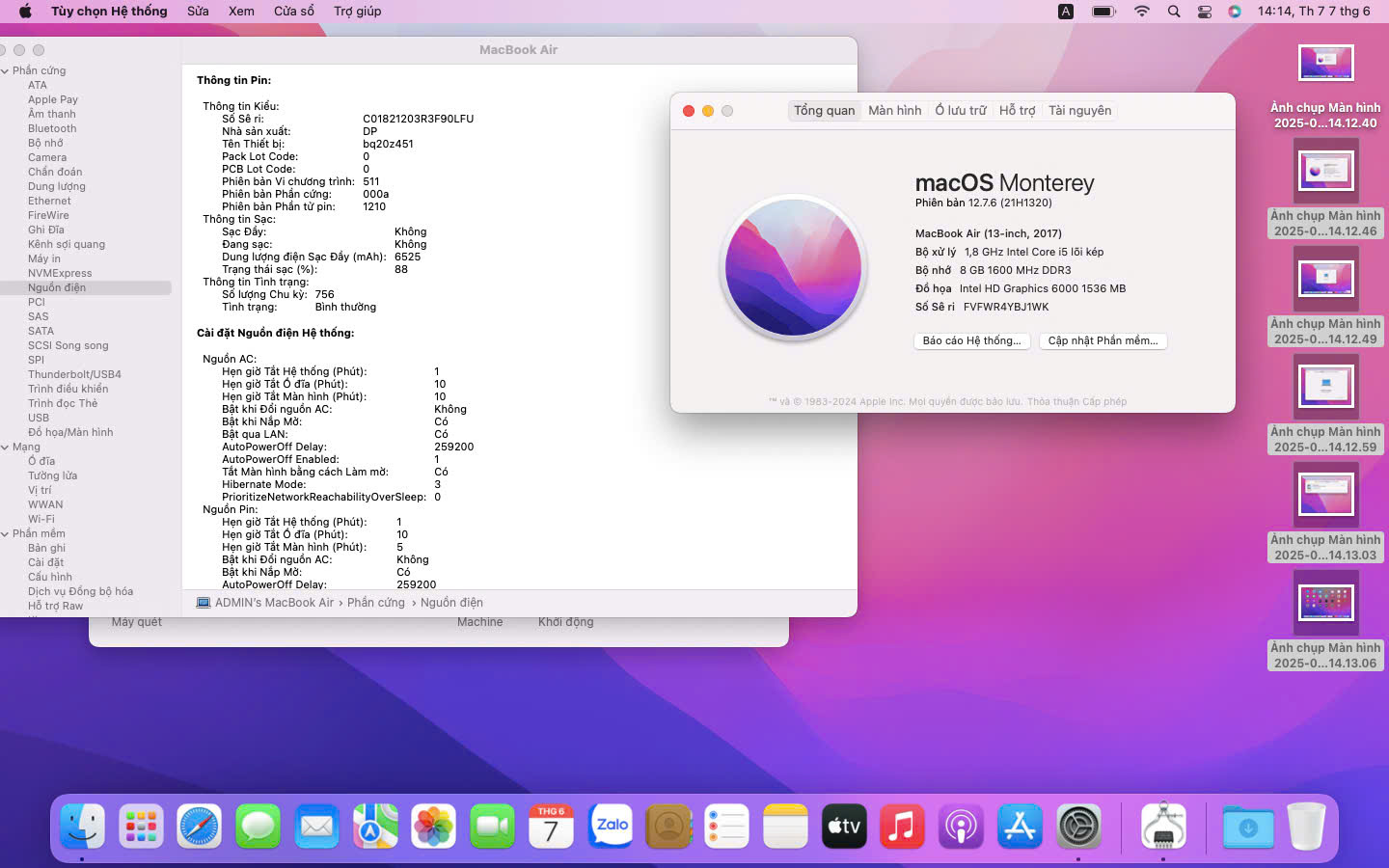Viewport: 1389px width, 868px height.
Task: Open Launchpad in the dock
Action: [141, 827]
